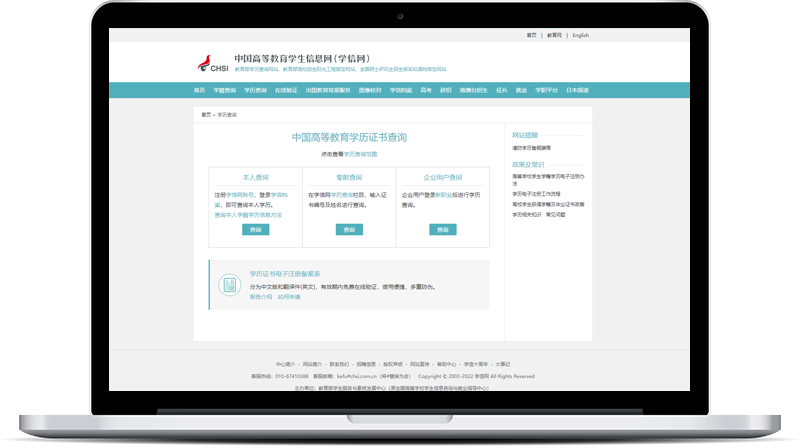The image size is (800, 446).
Task: Click the 学历证书电子注册备案表 document icon
Action: (230, 285)
